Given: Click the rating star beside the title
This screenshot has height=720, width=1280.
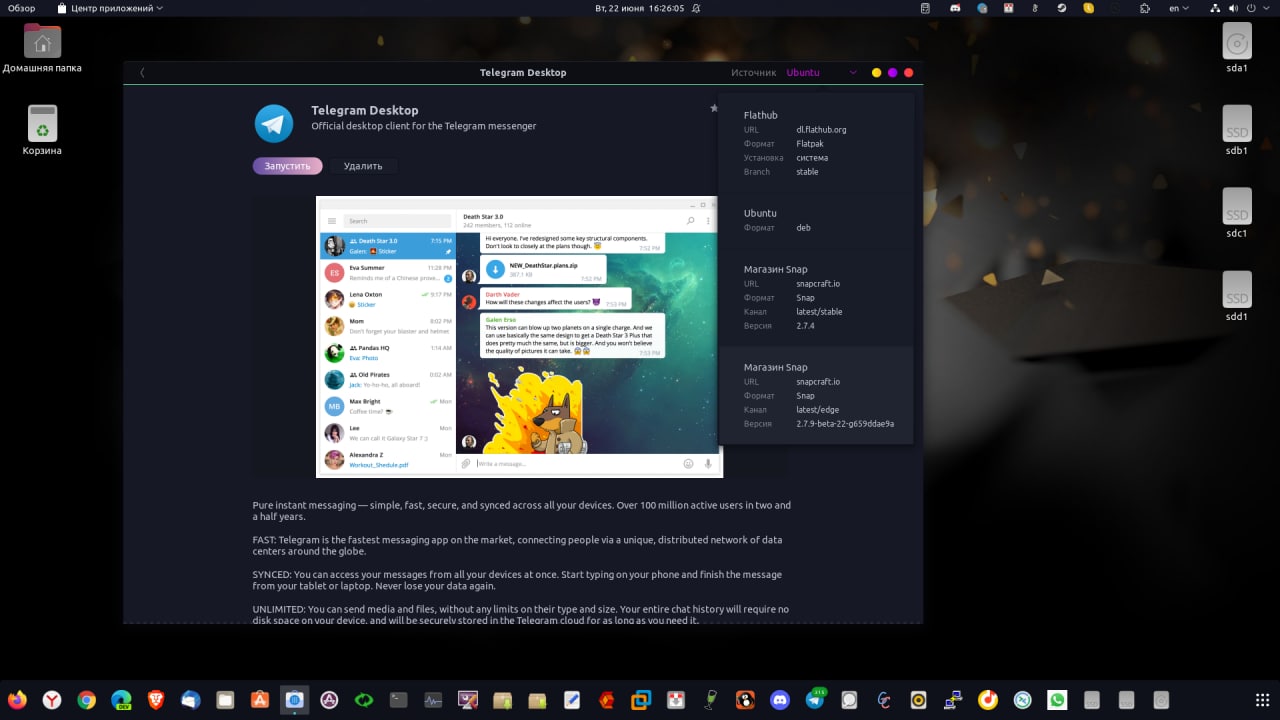Looking at the screenshot, I should coord(714,108).
